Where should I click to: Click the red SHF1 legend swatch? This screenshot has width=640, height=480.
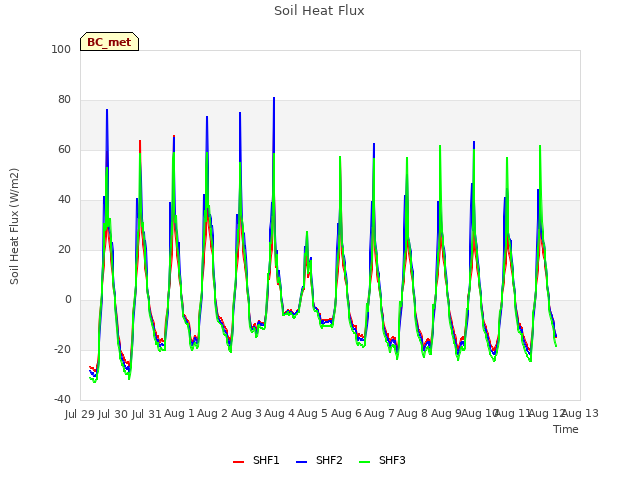238,462
